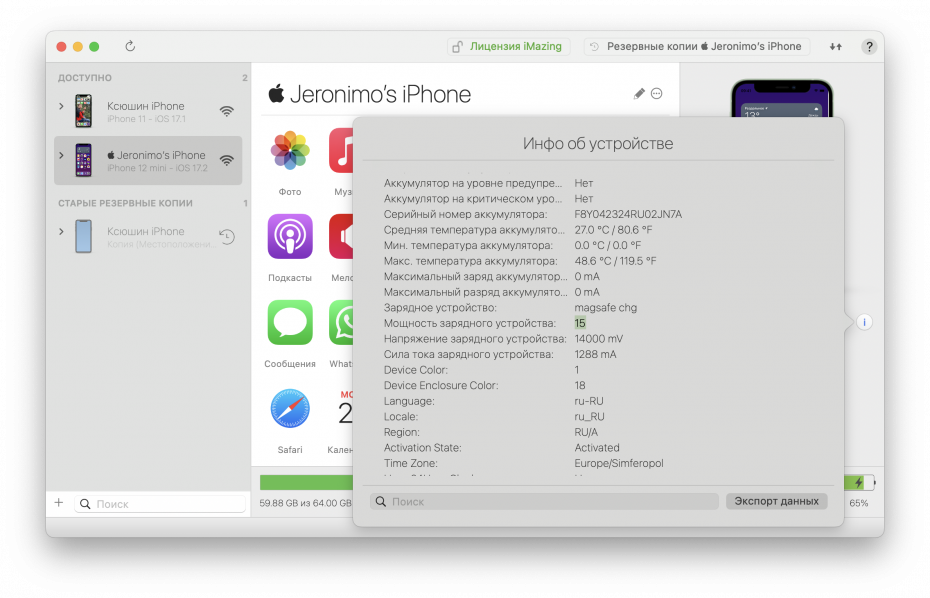Click the Locale ru_RU value
Image resolution: width=930 pixels, height=598 pixels.
(590, 416)
